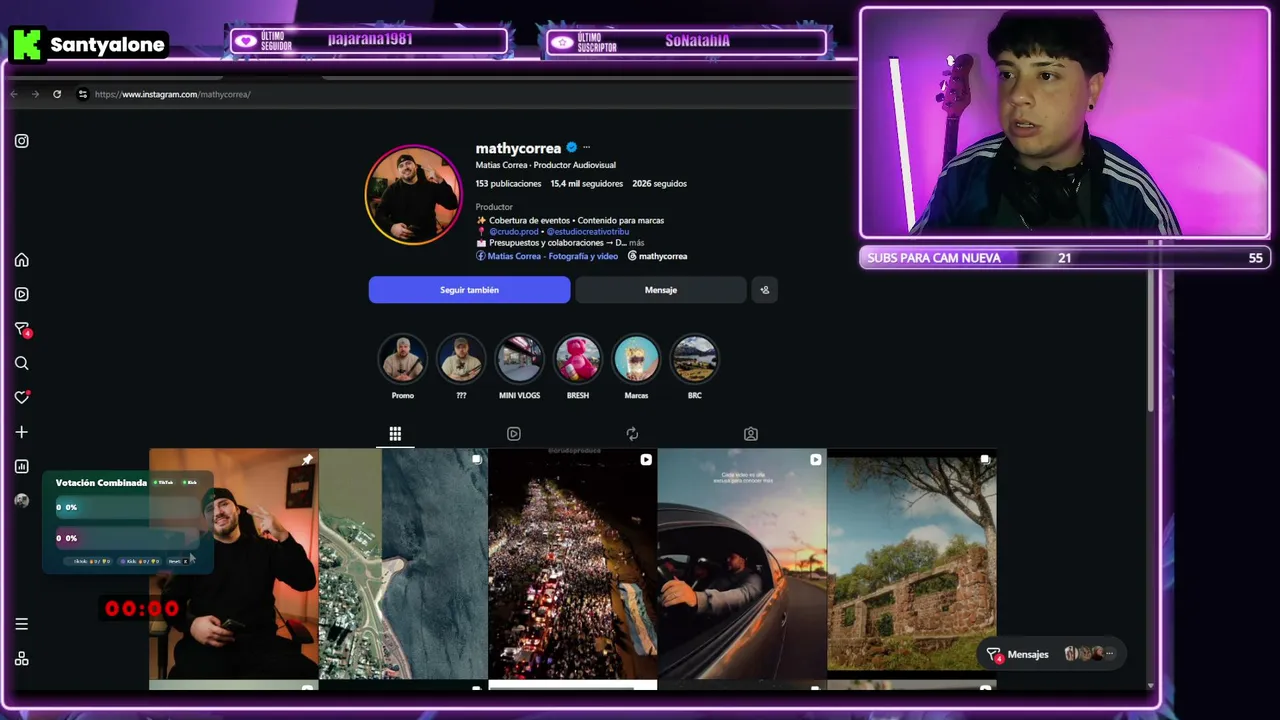Screen dimensions: 1280x720
Task: Open the BRESH story highlight
Action: (x=578, y=359)
